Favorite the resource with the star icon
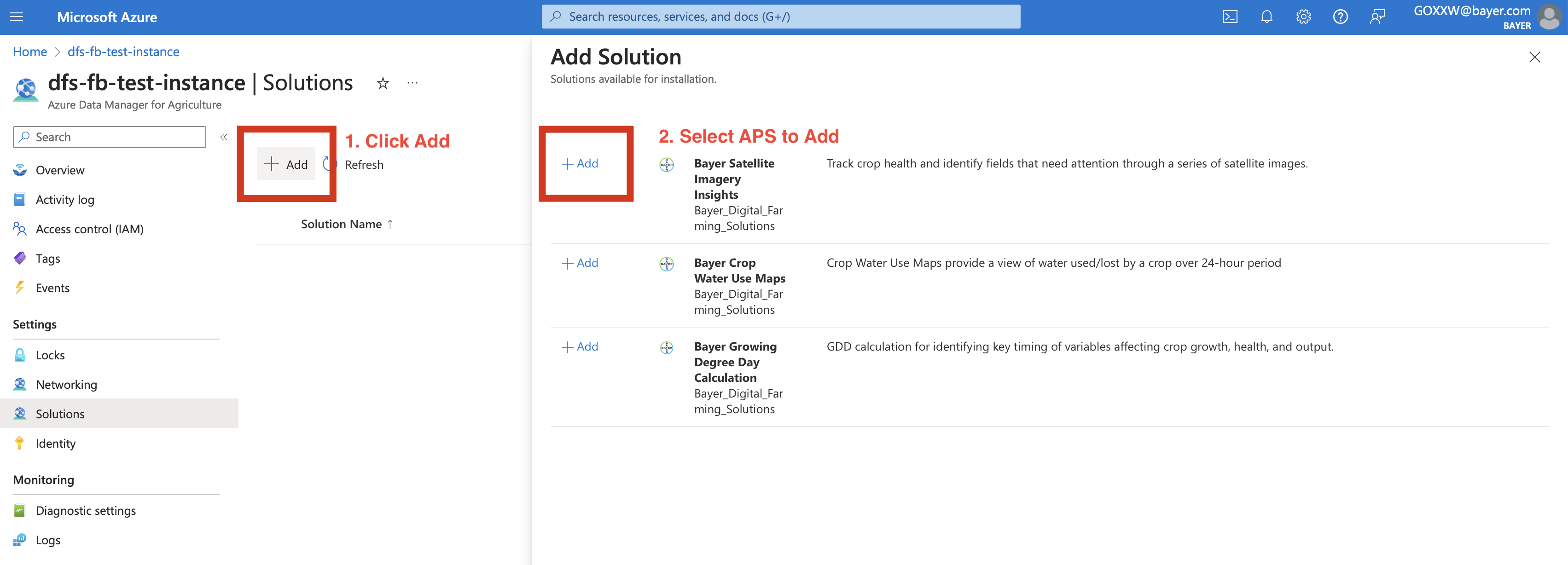This screenshot has height=565, width=1568. (x=383, y=83)
